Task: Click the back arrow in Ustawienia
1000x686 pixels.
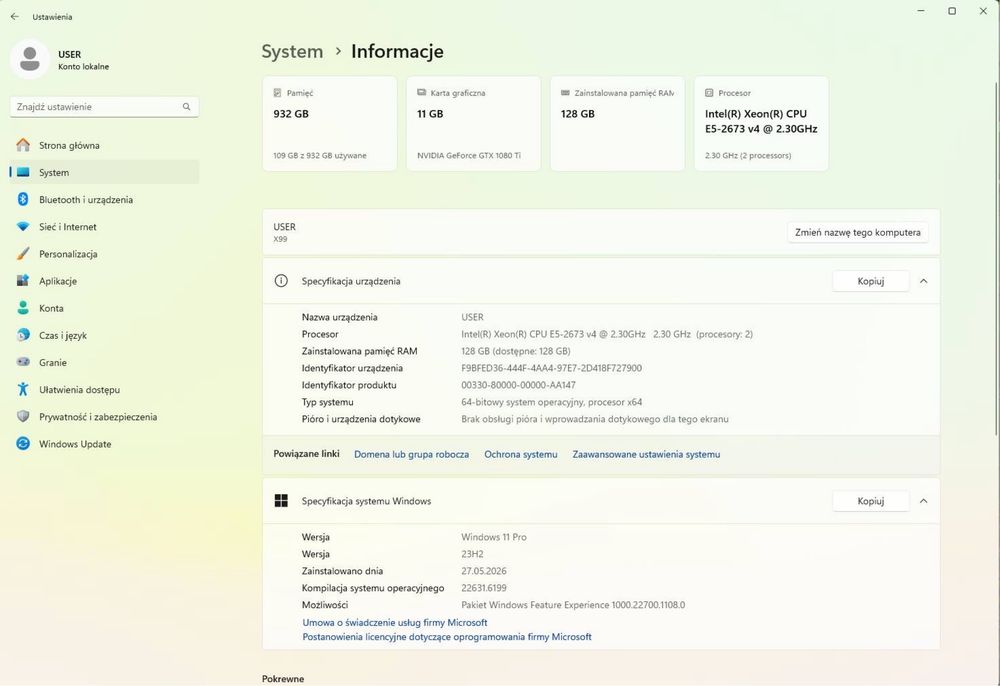Action: click(15, 17)
